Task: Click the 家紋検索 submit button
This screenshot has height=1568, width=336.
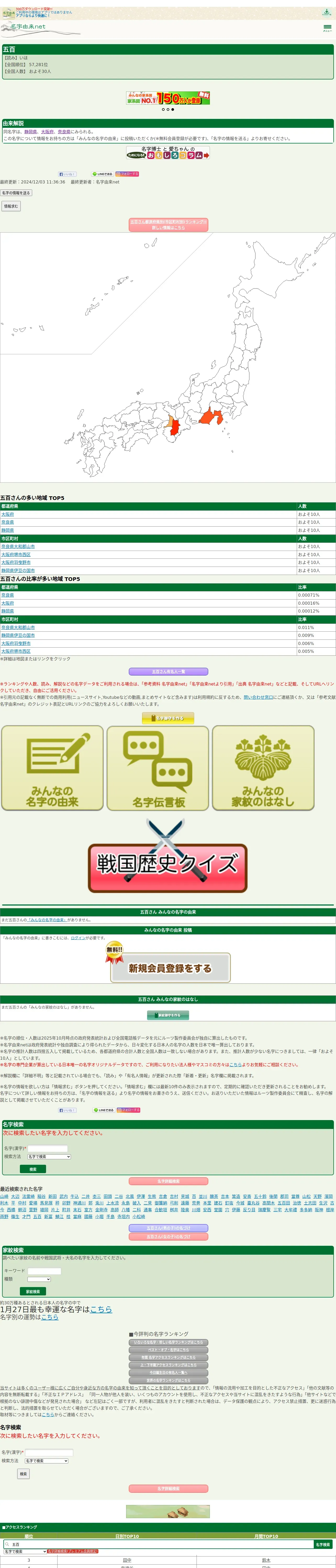Action: click(x=33, y=1292)
